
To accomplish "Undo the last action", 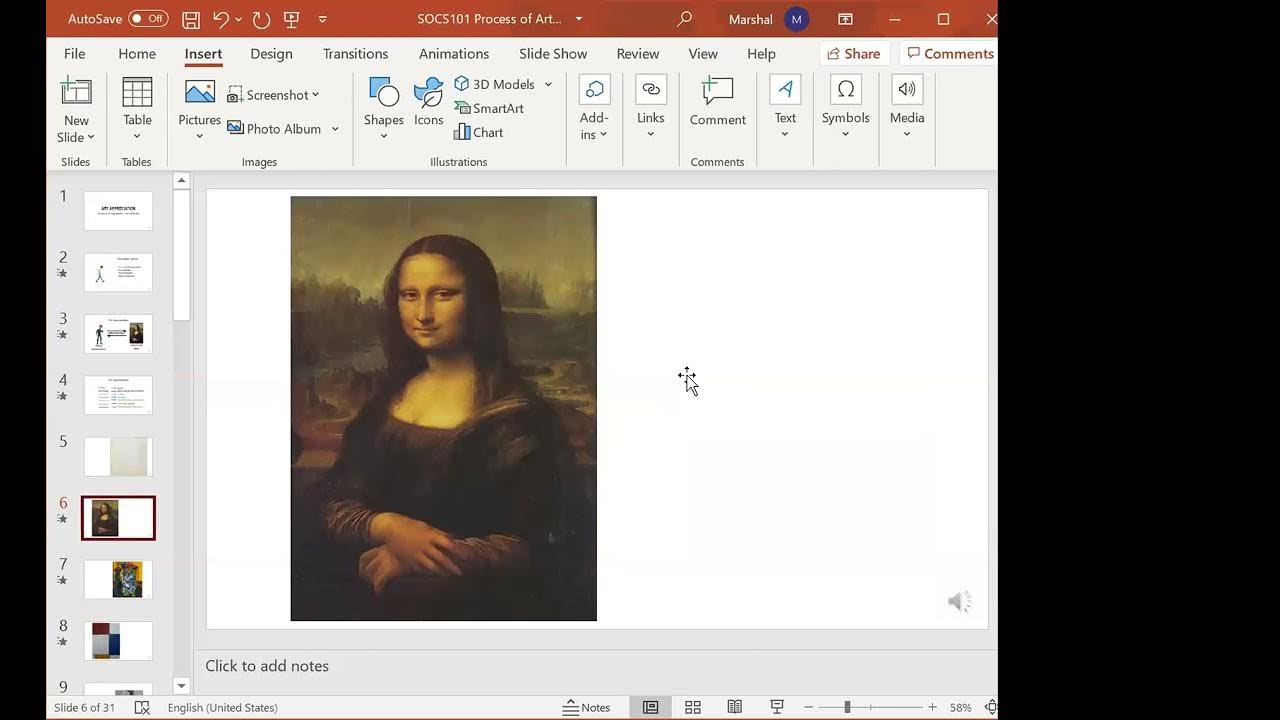I will 221,19.
